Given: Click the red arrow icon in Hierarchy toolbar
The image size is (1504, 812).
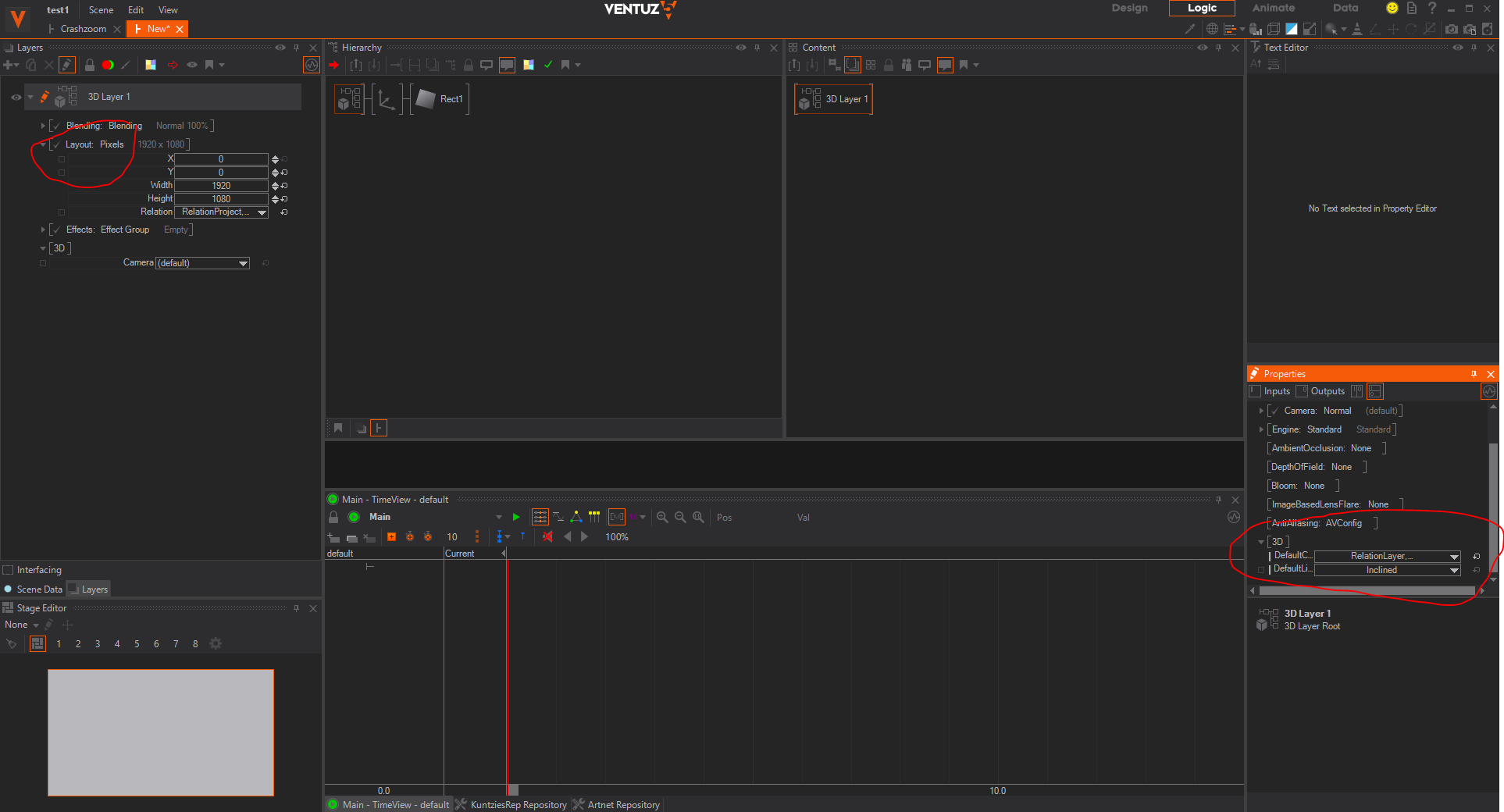Looking at the screenshot, I should click(334, 65).
